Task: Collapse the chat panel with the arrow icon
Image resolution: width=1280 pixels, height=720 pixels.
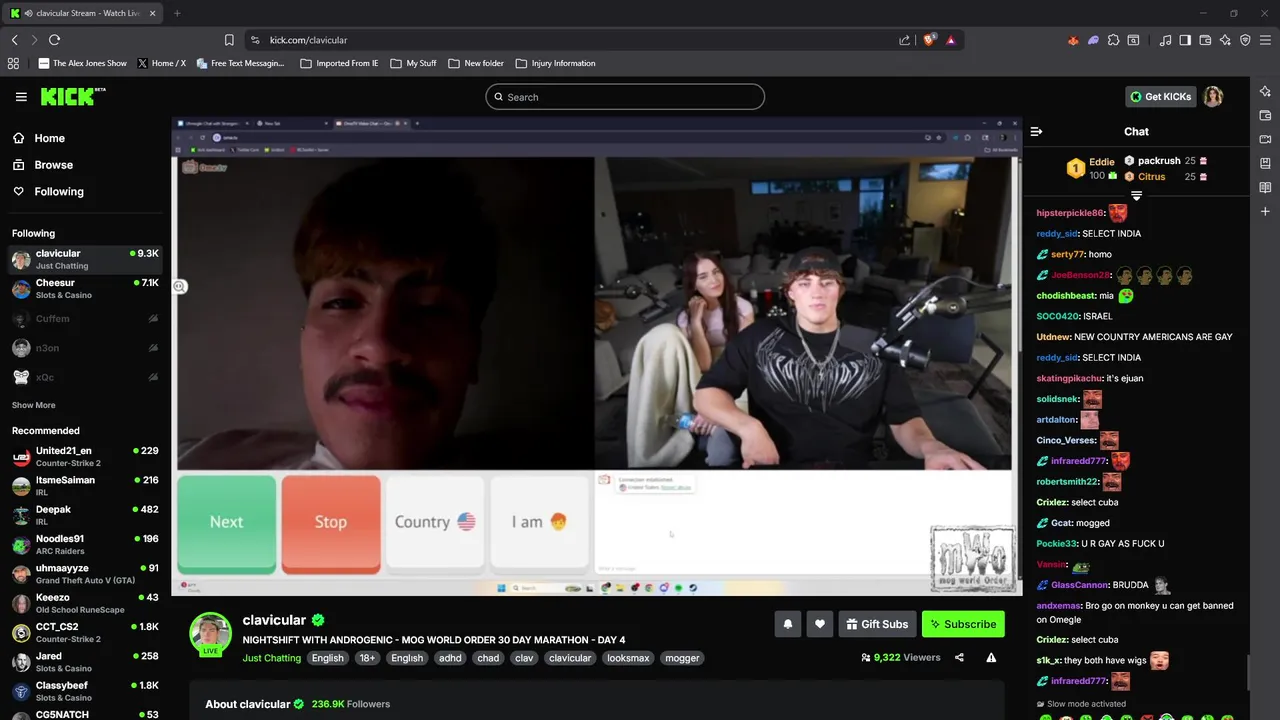Action: (1036, 131)
